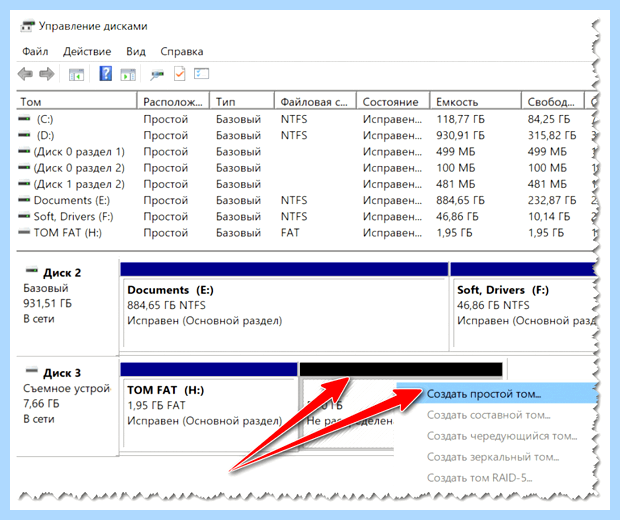Click drive icon of Диск 0 раздел 2

click(25, 167)
